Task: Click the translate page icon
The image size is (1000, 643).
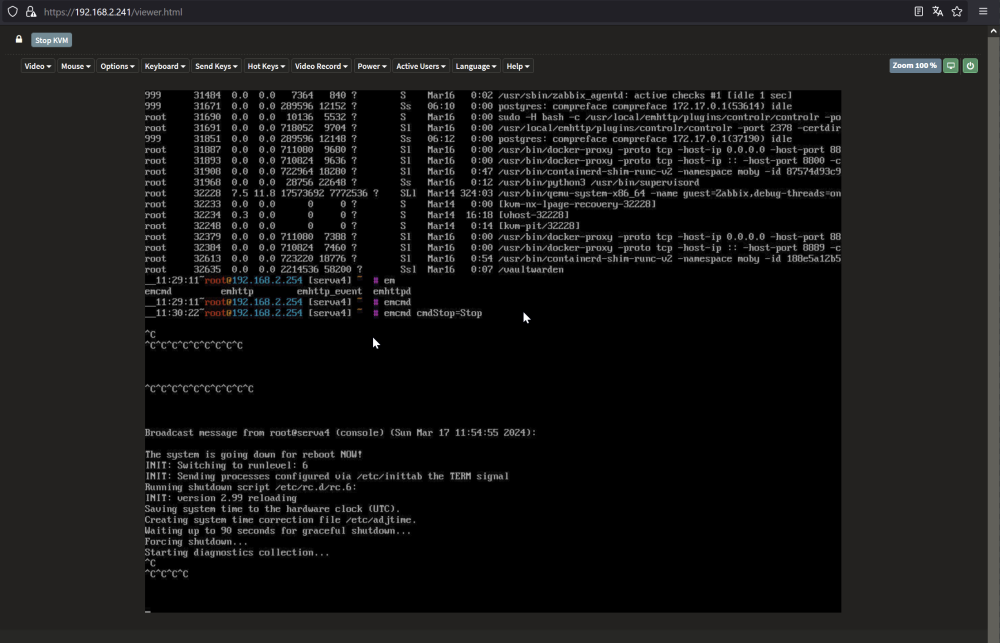Action: [x=938, y=11]
